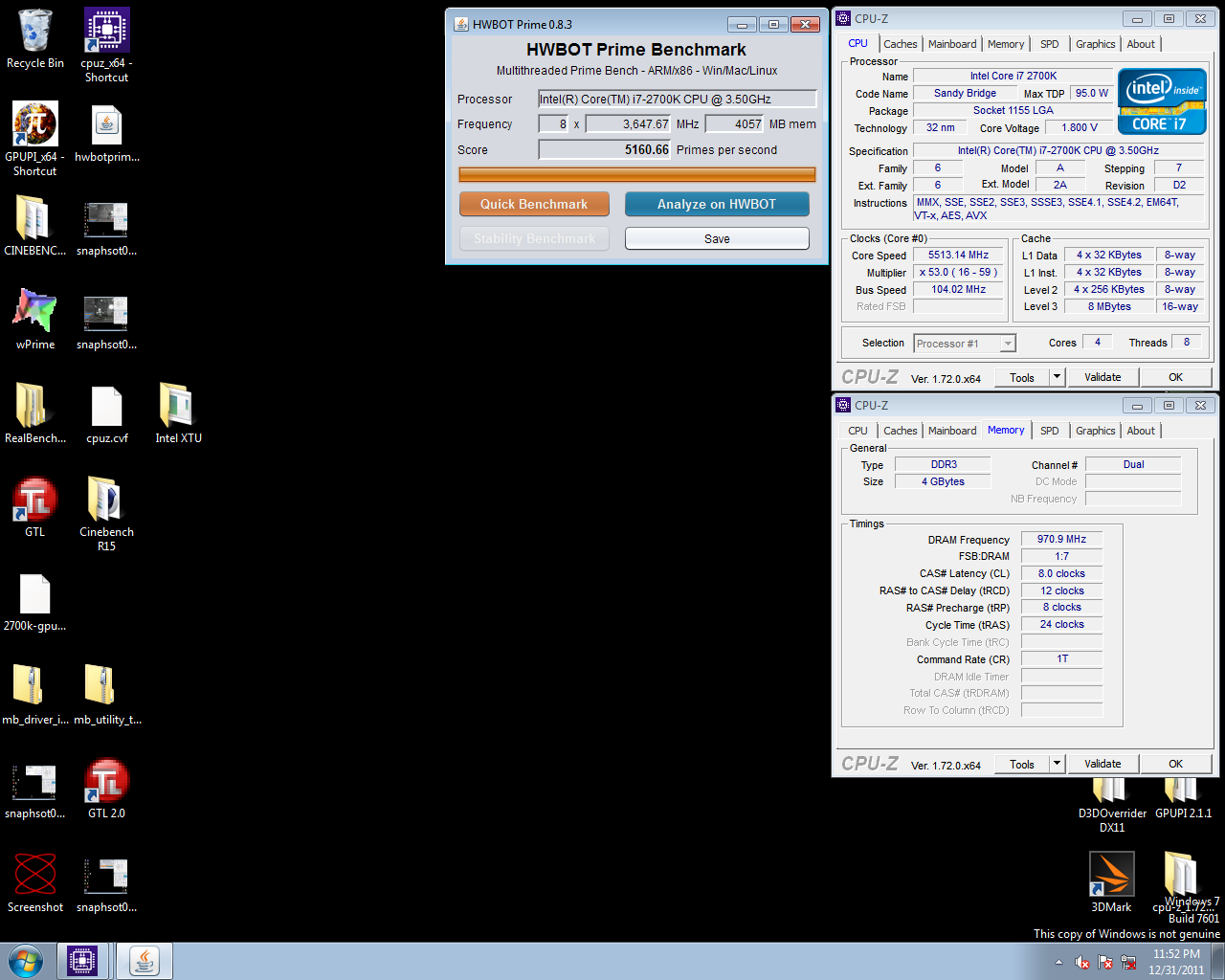Select the CINEBENCH folder icon

[x=35, y=226]
